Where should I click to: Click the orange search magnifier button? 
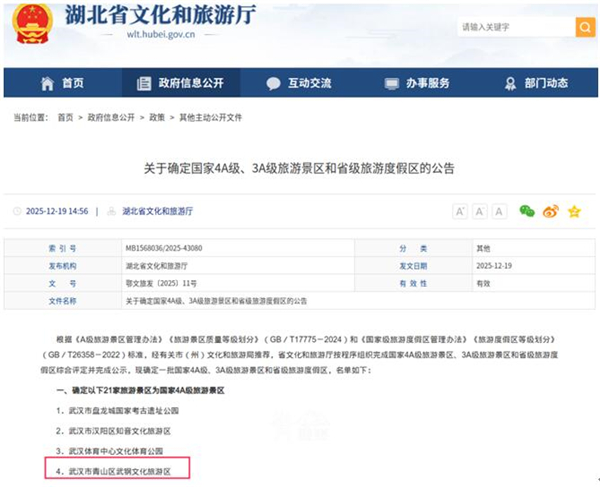585,27
